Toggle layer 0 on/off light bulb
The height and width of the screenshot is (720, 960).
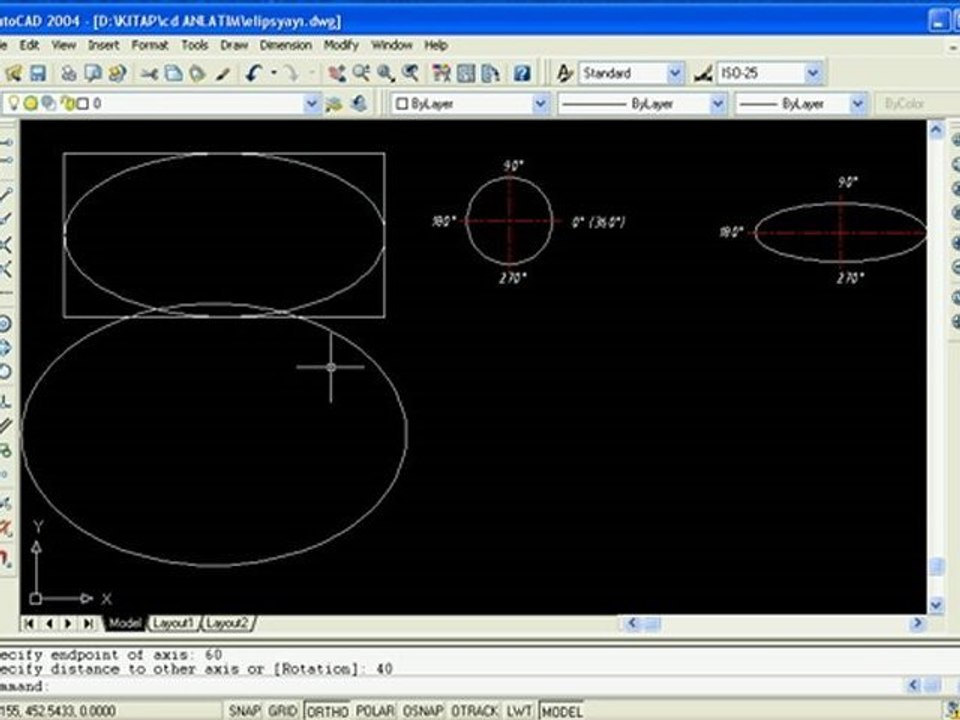click(13, 103)
